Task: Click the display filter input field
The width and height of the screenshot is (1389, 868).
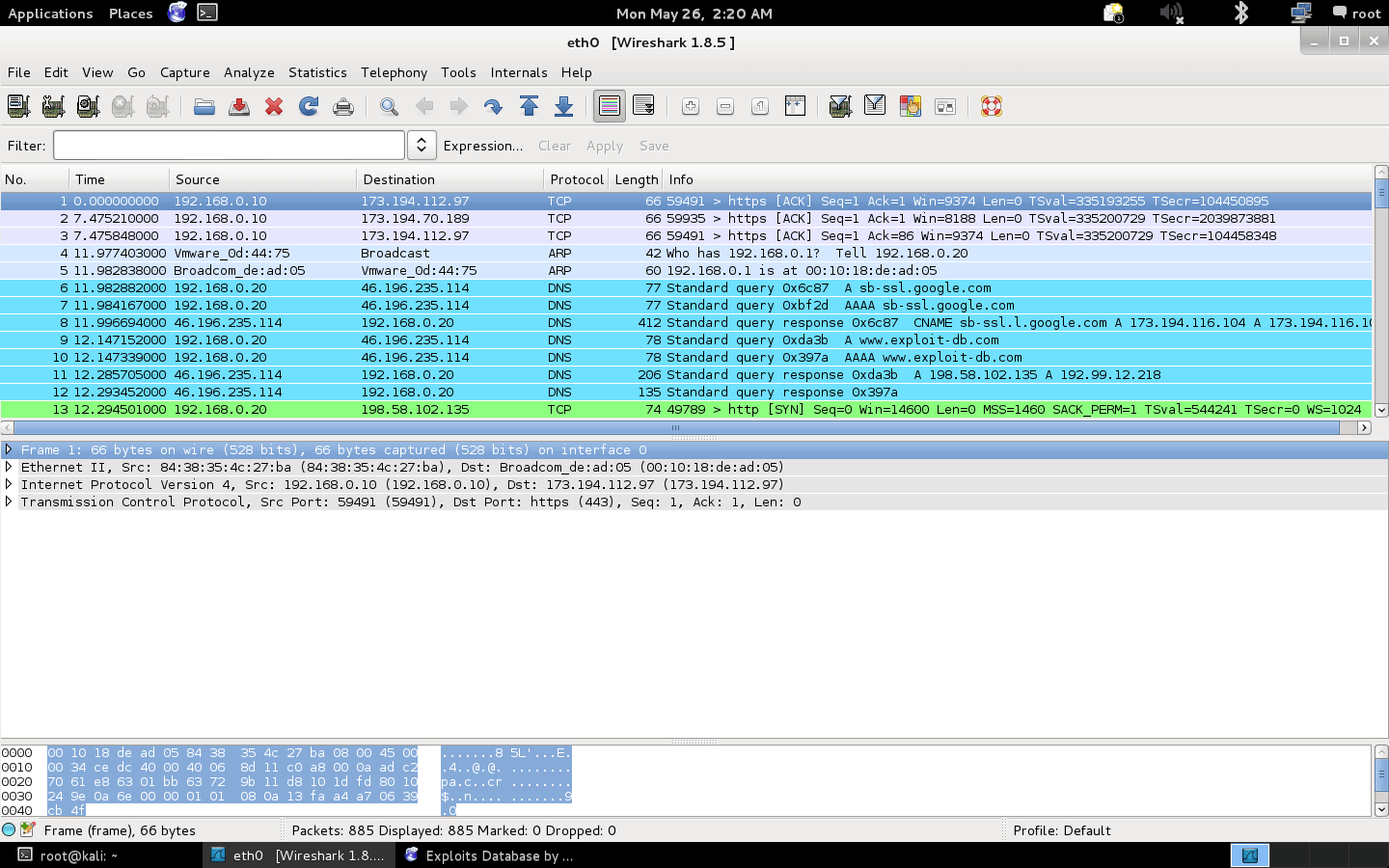Action: click(229, 146)
